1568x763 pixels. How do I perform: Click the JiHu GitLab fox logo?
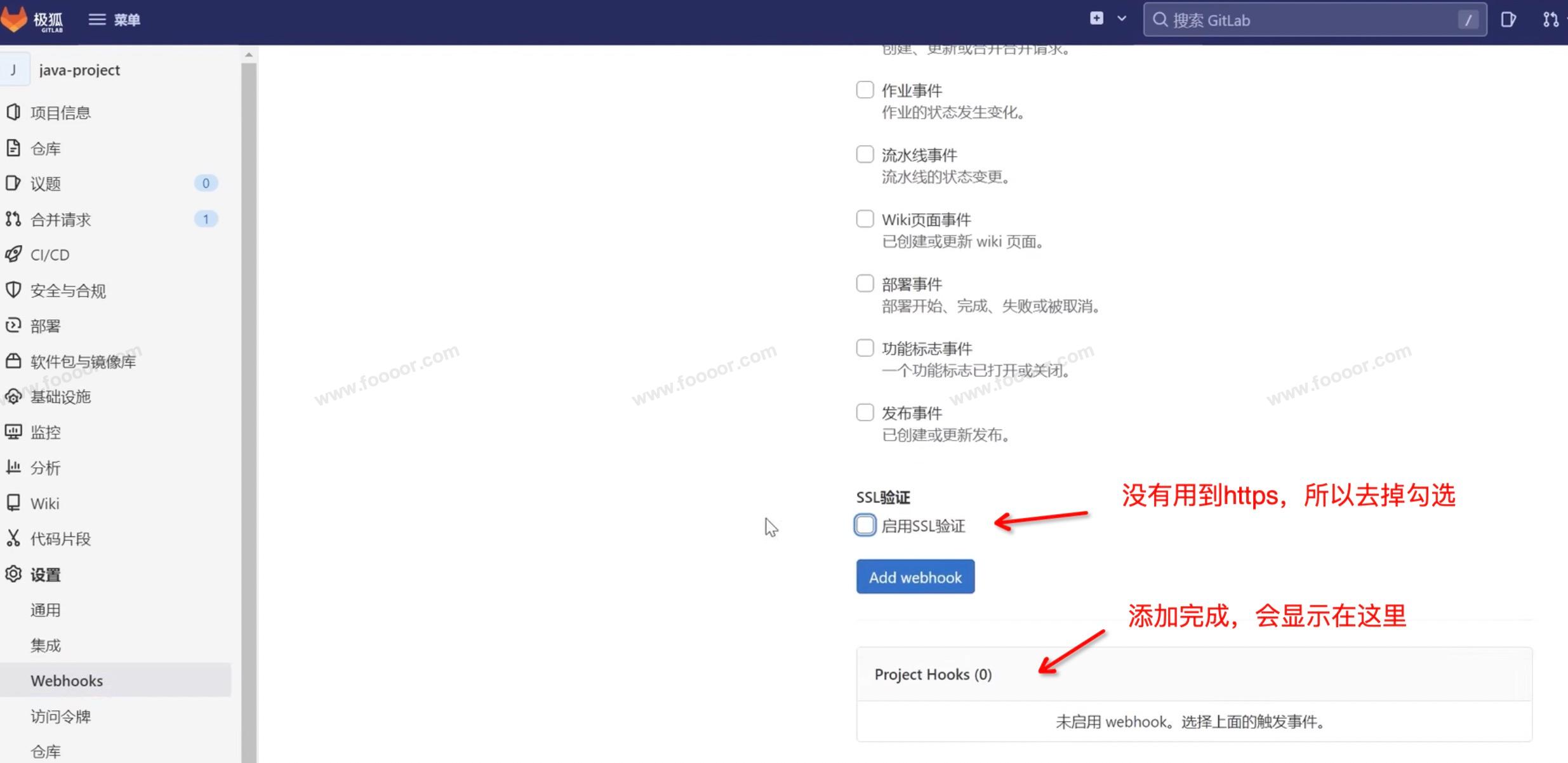pos(15,19)
